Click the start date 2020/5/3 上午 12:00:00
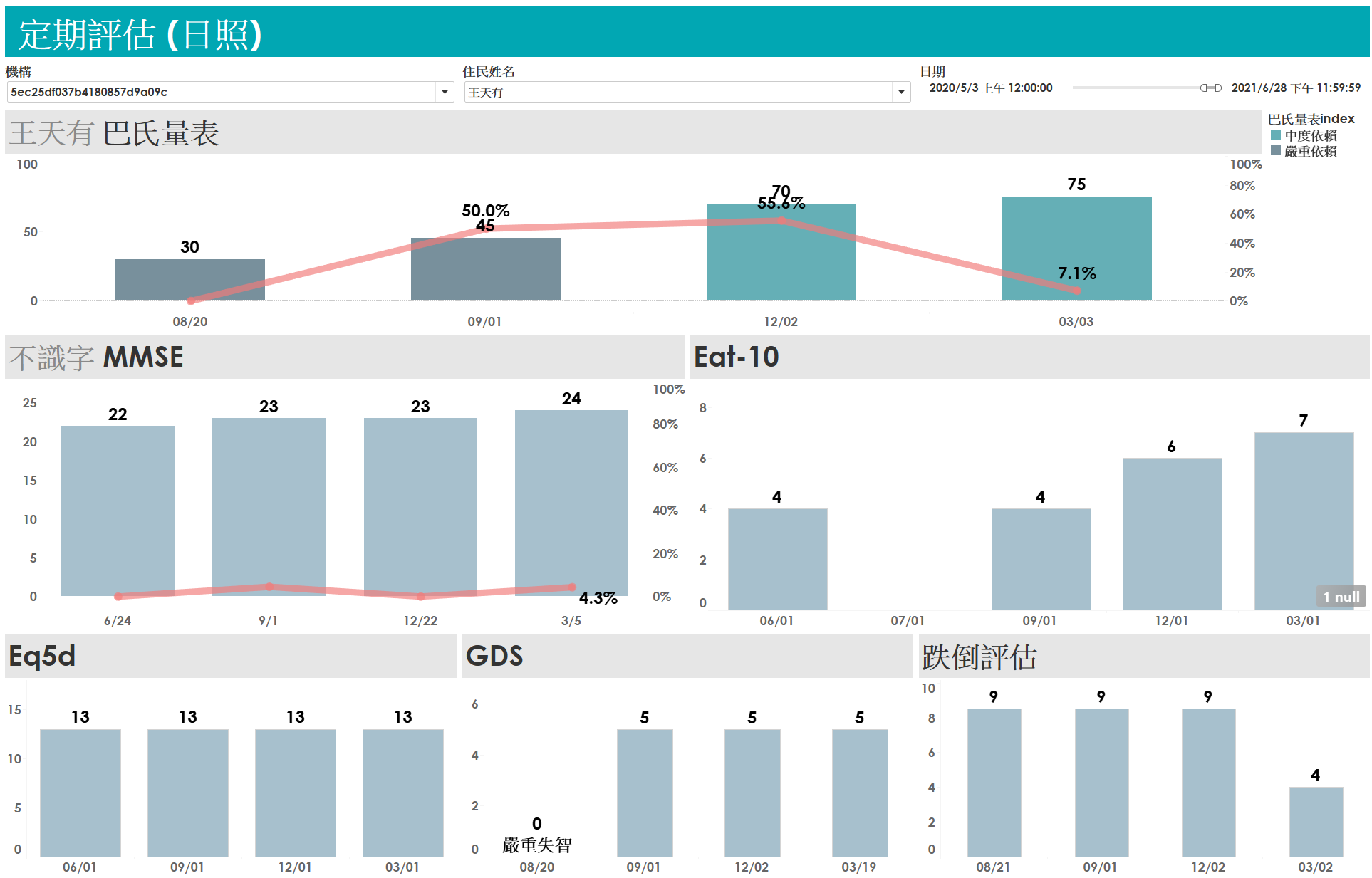Image resolution: width=1372 pixels, height=878 pixels. pyautogui.click(x=990, y=88)
